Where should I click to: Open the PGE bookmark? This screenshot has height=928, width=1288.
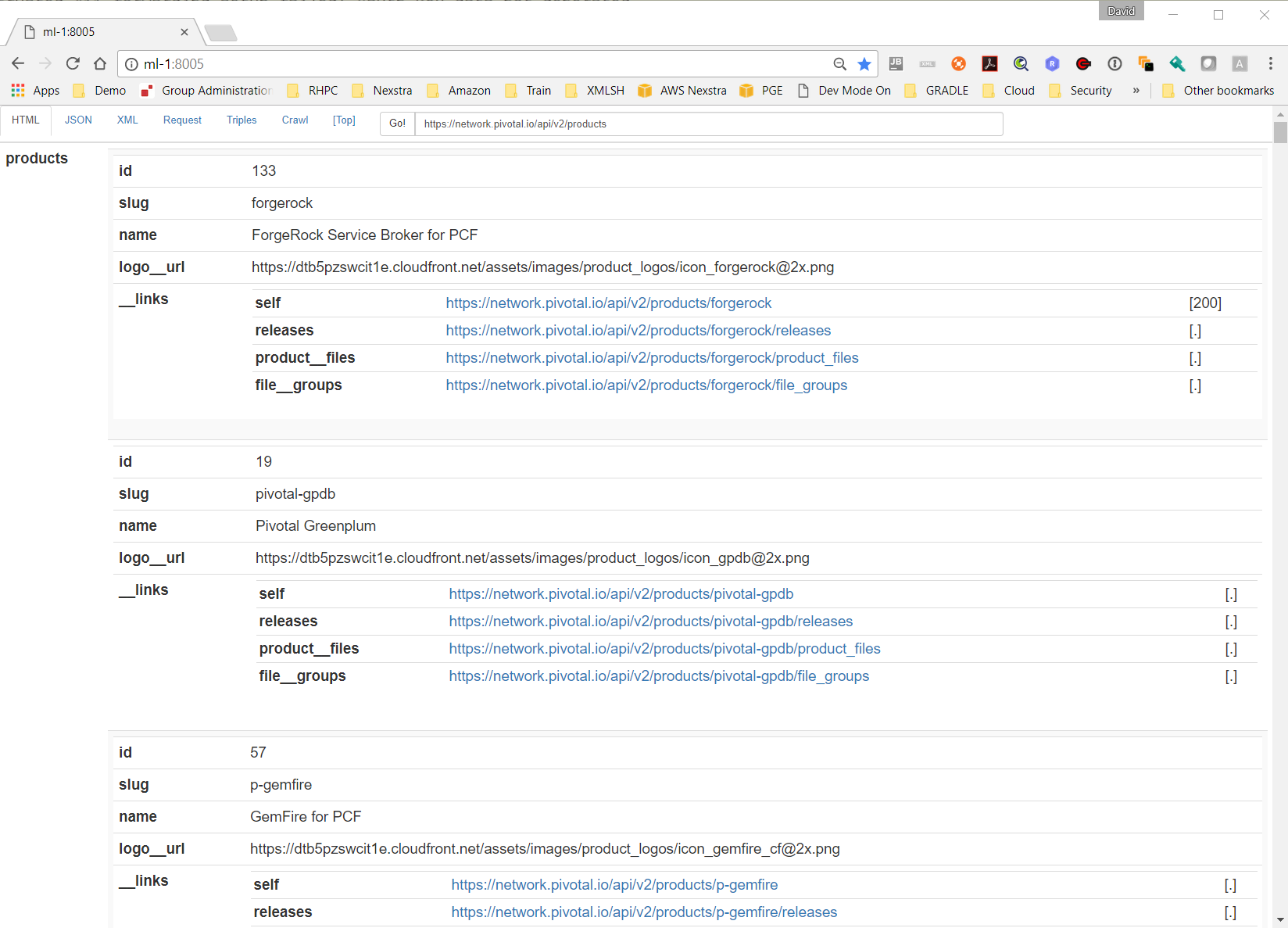pos(761,91)
